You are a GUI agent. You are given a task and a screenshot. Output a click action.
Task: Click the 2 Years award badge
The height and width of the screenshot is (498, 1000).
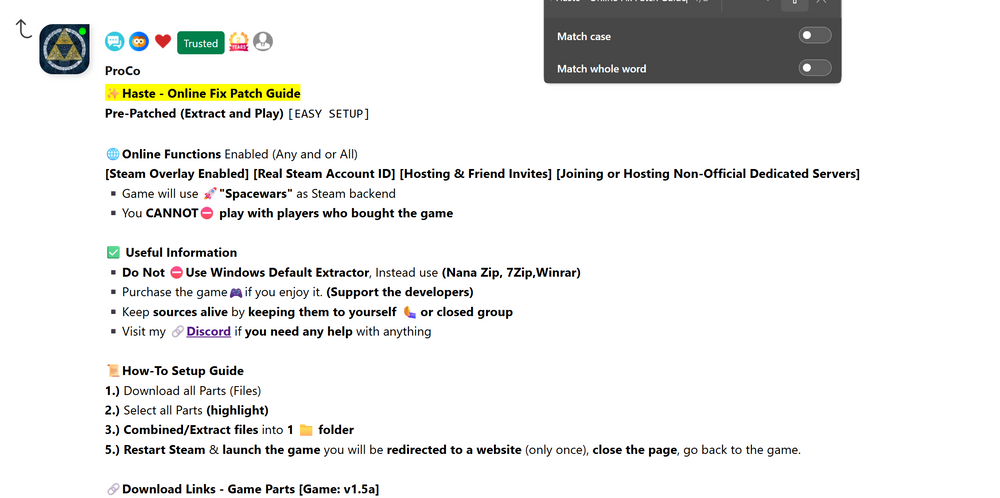click(239, 42)
